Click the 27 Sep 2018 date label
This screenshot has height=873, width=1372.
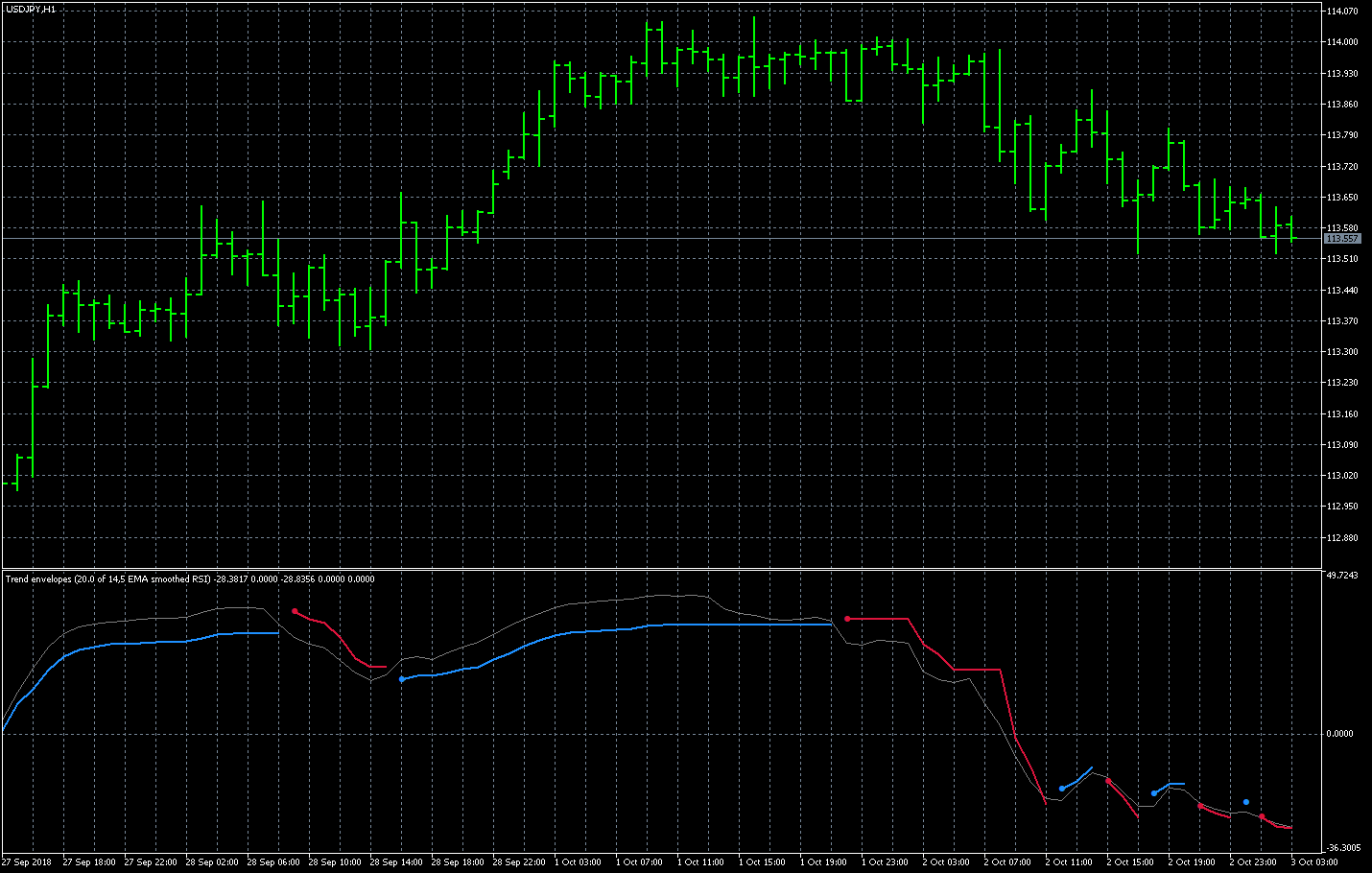27,862
